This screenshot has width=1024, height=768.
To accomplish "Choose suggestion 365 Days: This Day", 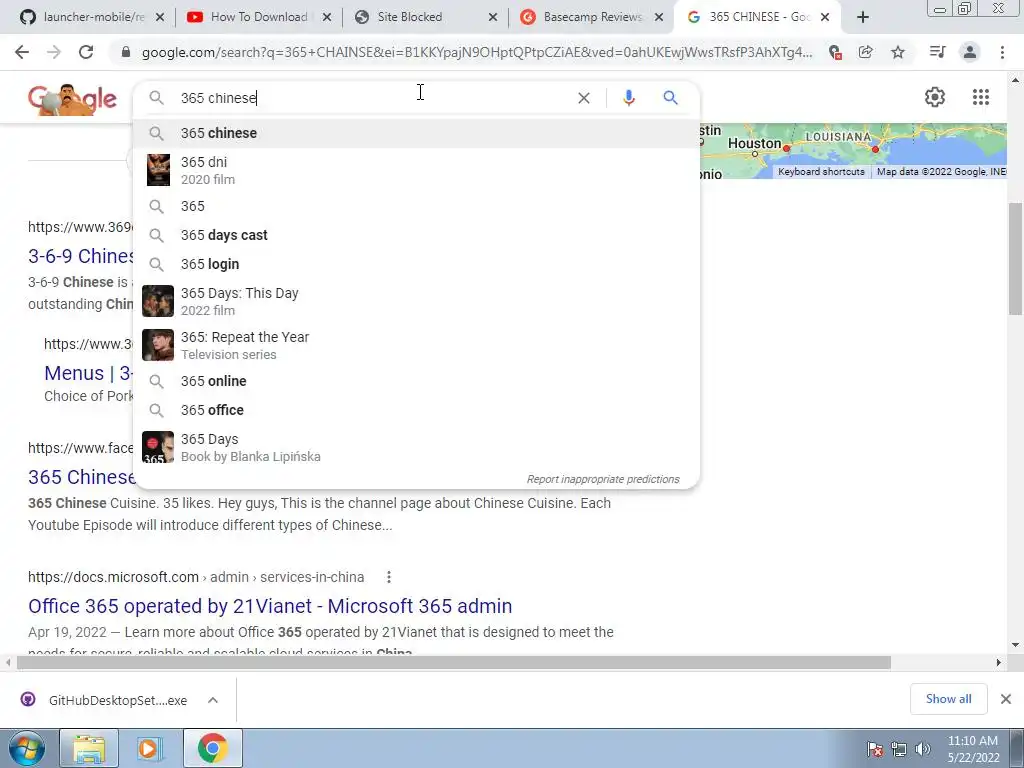I will [x=416, y=301].
